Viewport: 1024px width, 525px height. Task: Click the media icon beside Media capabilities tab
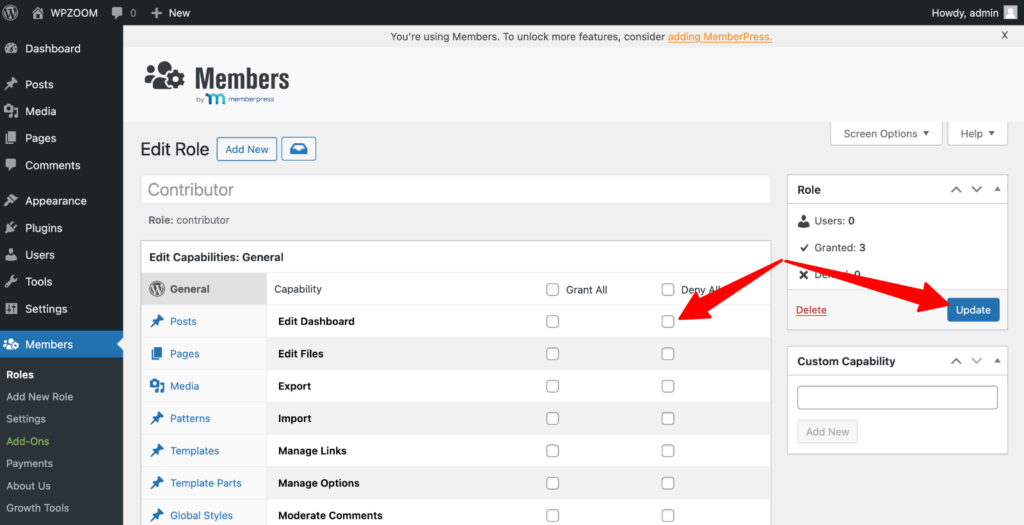point(157,386)
